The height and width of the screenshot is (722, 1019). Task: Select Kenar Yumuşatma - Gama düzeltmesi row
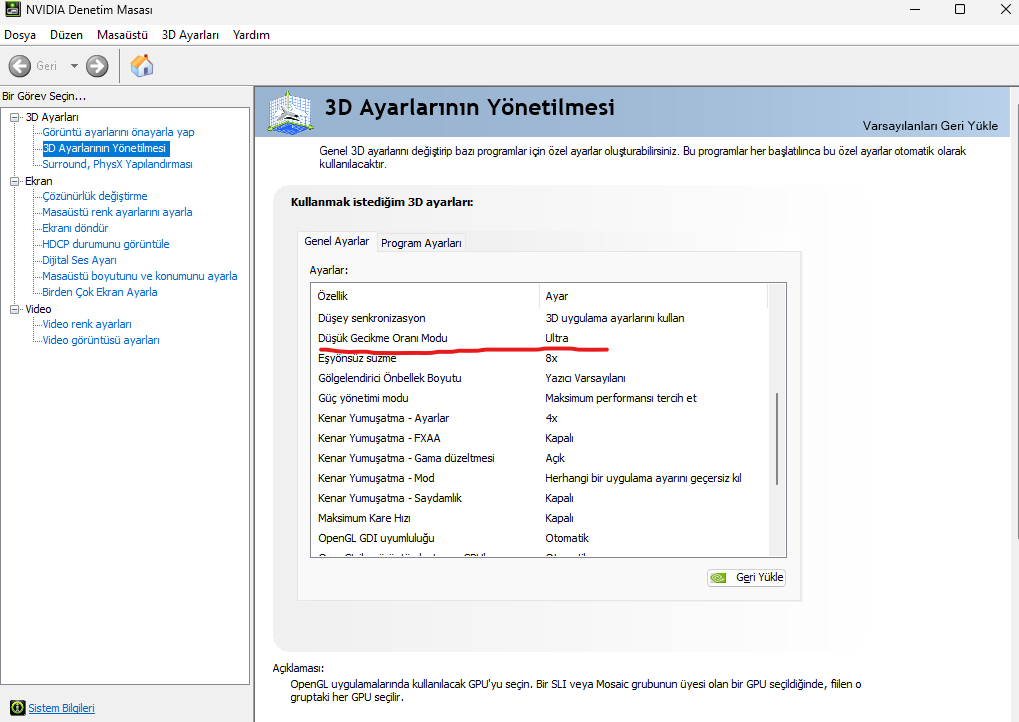[539, 459]
